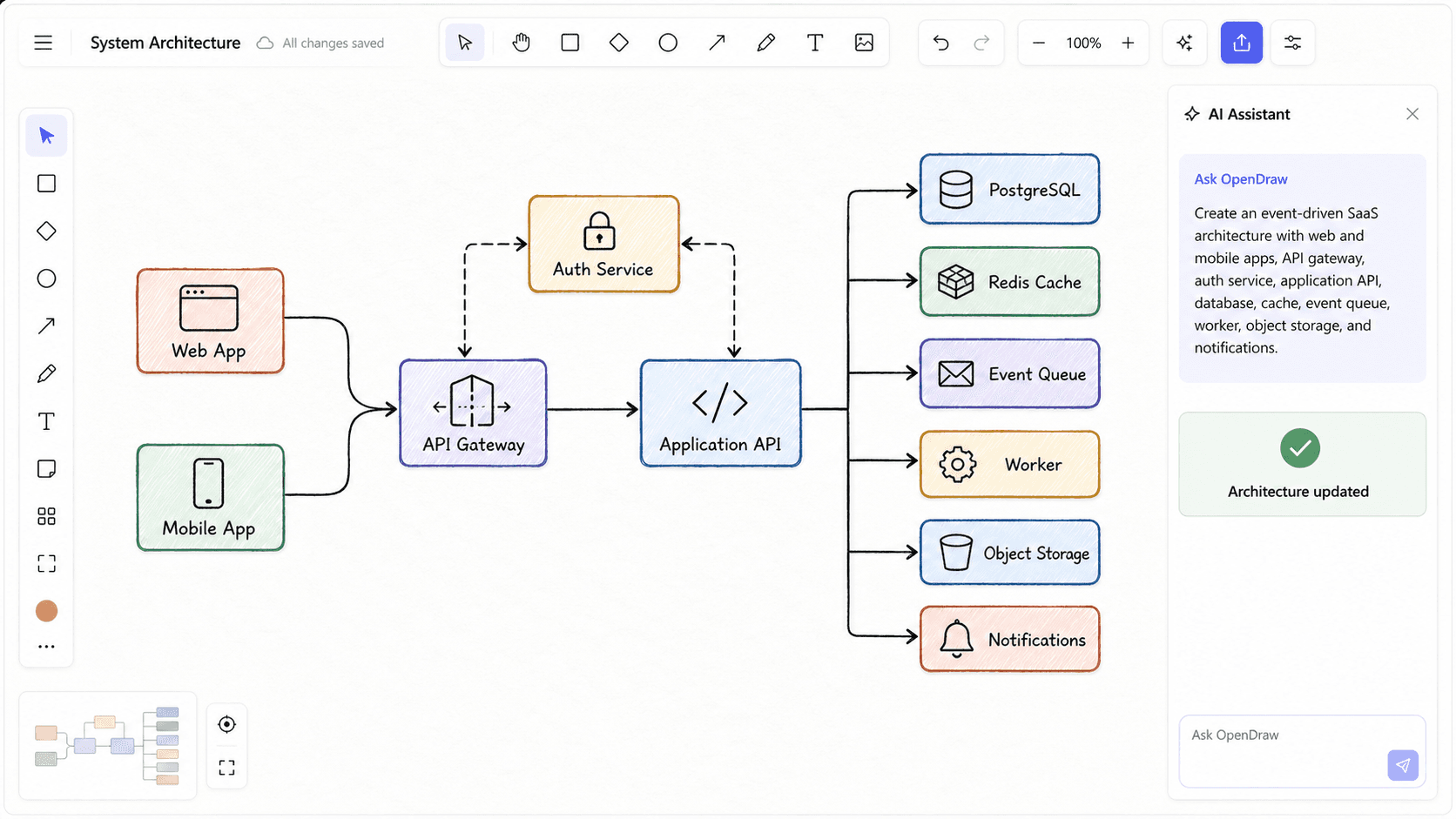Screen dimensions: 1456x819
Task: Select the pointer tool in top toolbar
Action: (465, 43)
